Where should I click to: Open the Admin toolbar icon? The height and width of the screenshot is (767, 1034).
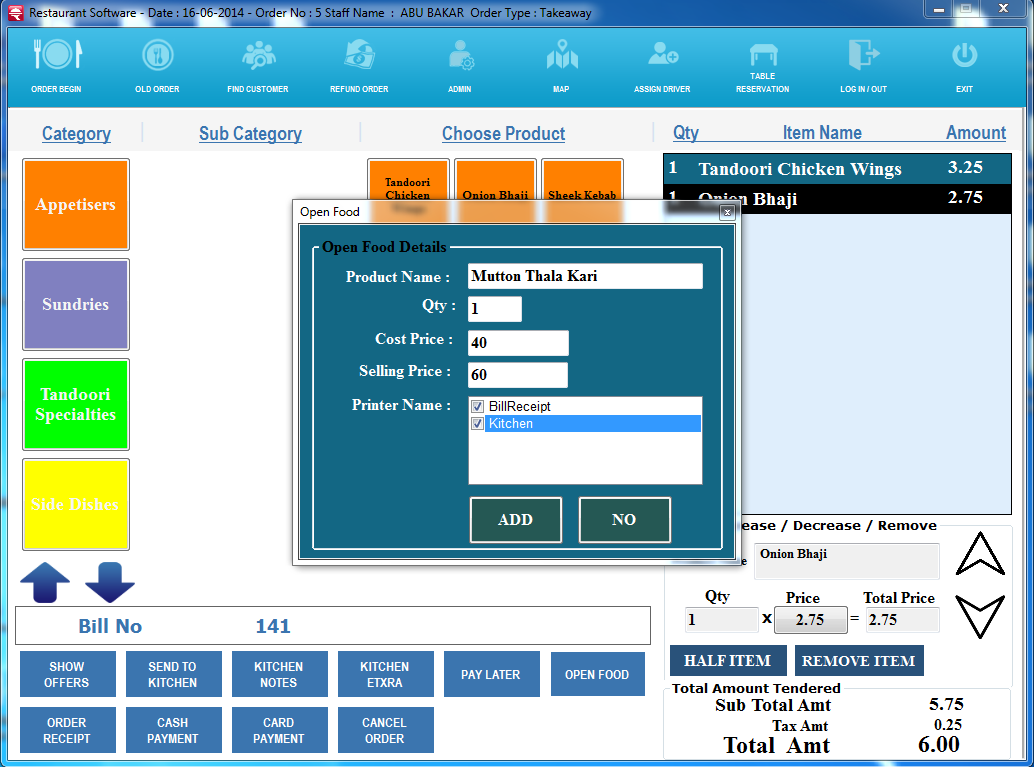[460, 56]
